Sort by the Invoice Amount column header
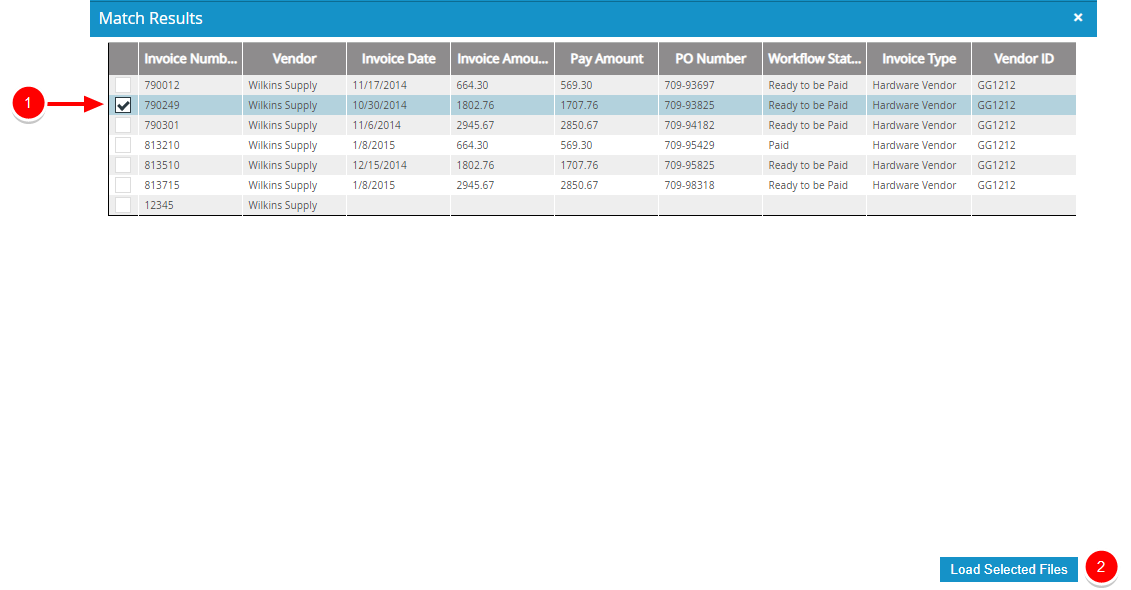 [502, 59]
